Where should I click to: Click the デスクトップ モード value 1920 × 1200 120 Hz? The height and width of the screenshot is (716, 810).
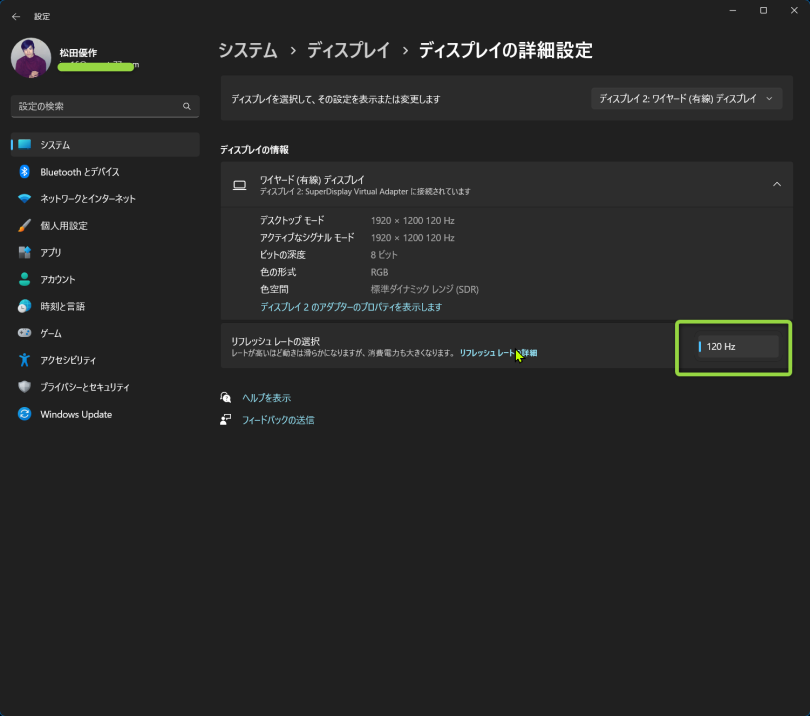pyautogui.click(x=413, y=221)
